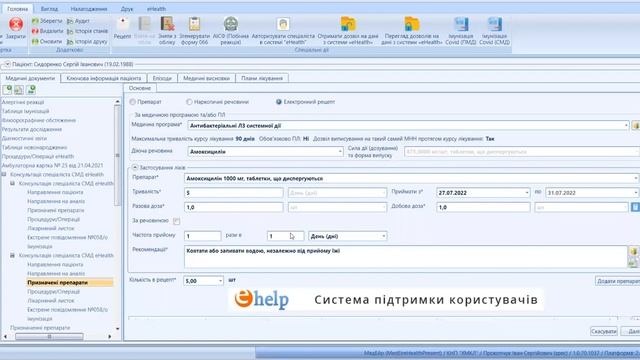
Task: Open the Кількість в рецепт 5,00 dropdown
Action: pyautogui.click(x=220, y=281)
